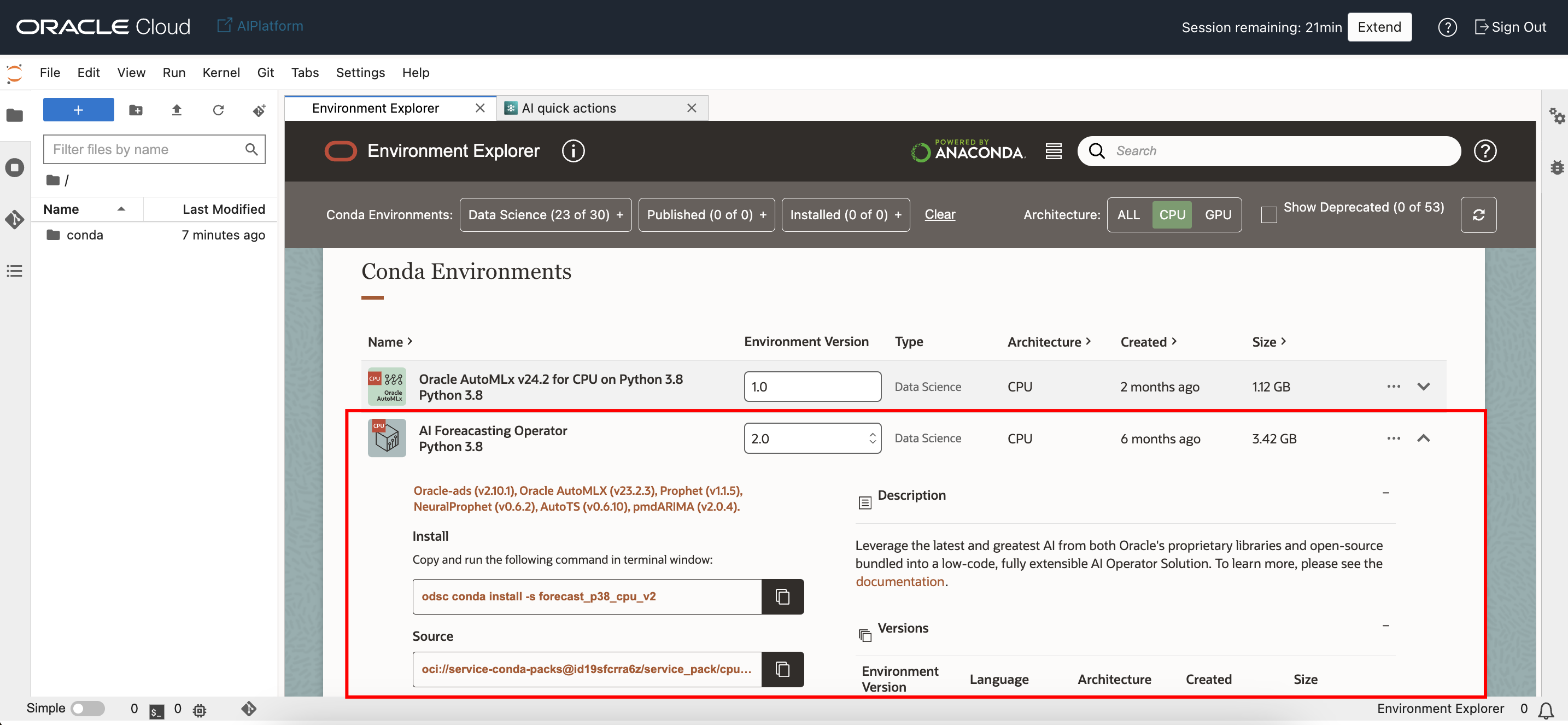Open the Git sidebar panel icon
1568x725 pixels.
click(x=15, y=219)
